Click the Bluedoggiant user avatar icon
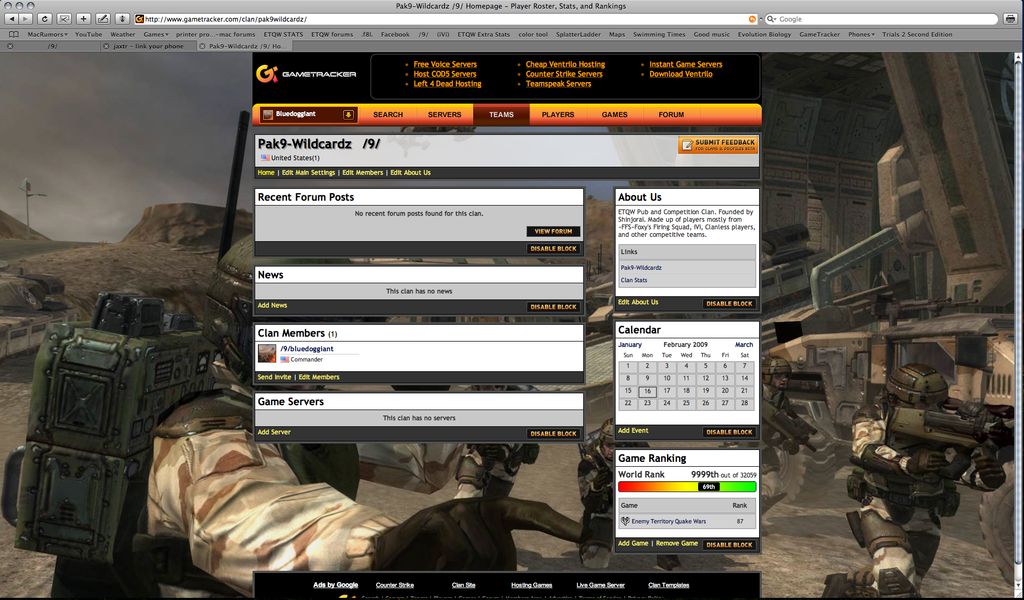This screenshot has height=600, width=1024. [267, 115]
